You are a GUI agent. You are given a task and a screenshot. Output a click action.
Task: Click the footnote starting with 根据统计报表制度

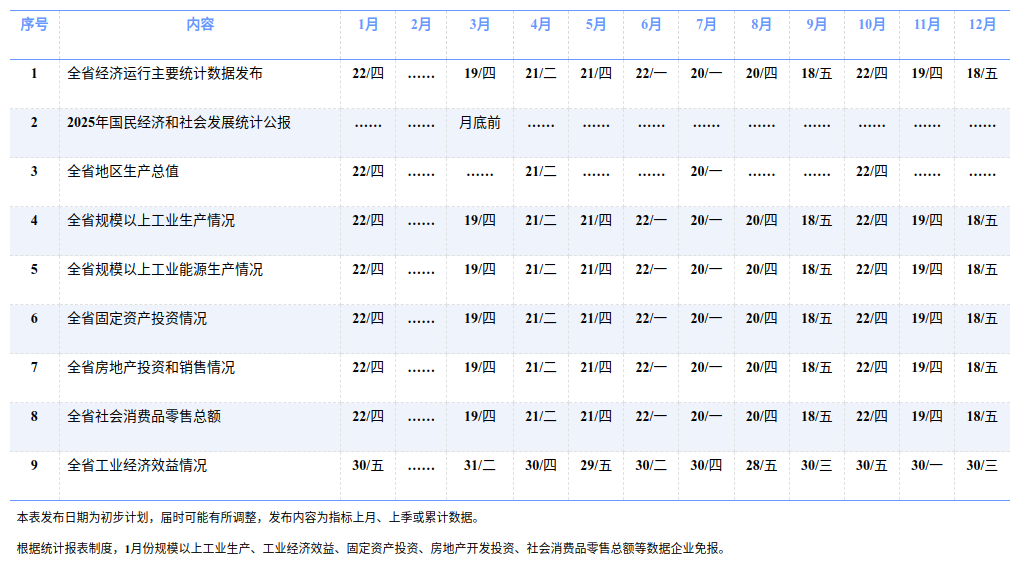[370, 548]
